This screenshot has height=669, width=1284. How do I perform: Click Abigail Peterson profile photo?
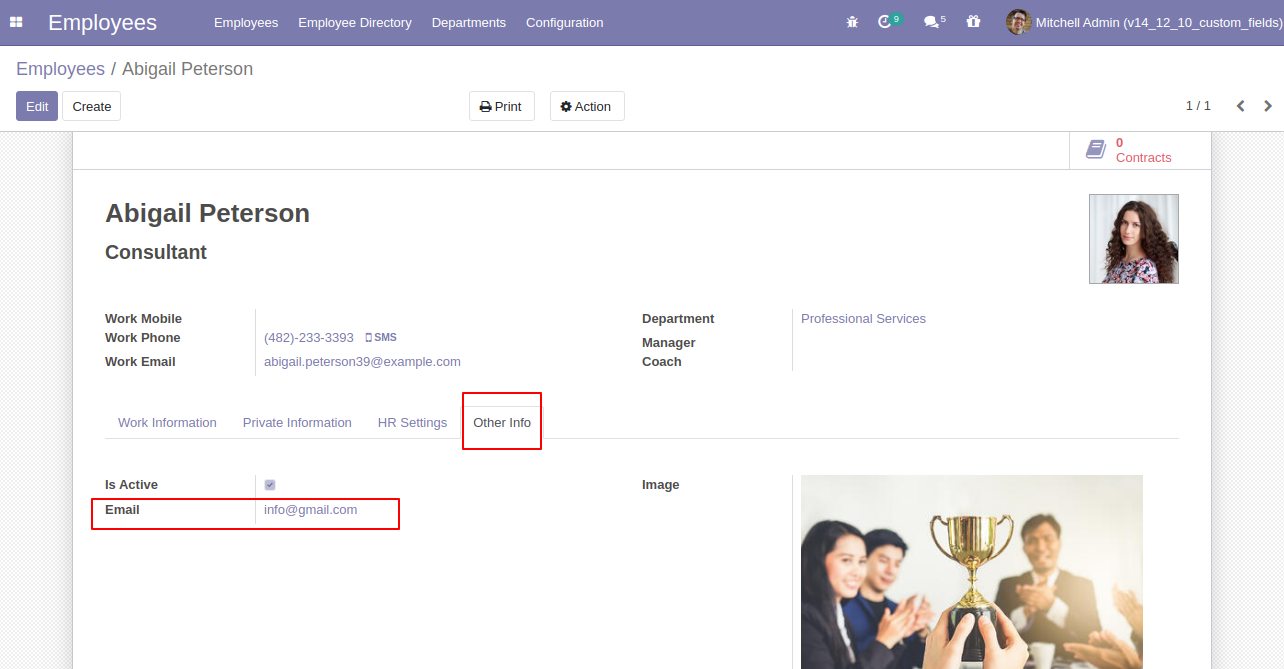[1134, 239]
